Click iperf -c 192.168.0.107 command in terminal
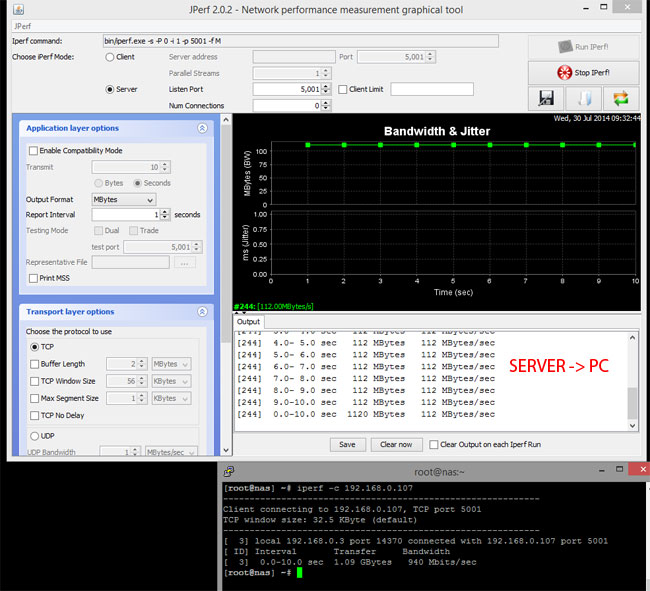650x591 pixels. pos(355,488)
